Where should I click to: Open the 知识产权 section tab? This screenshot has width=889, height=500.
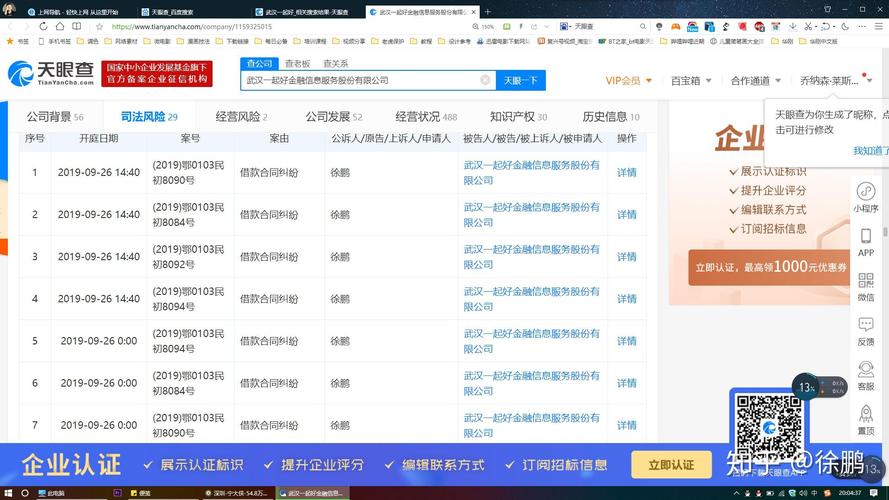click(x=518, y=117)
